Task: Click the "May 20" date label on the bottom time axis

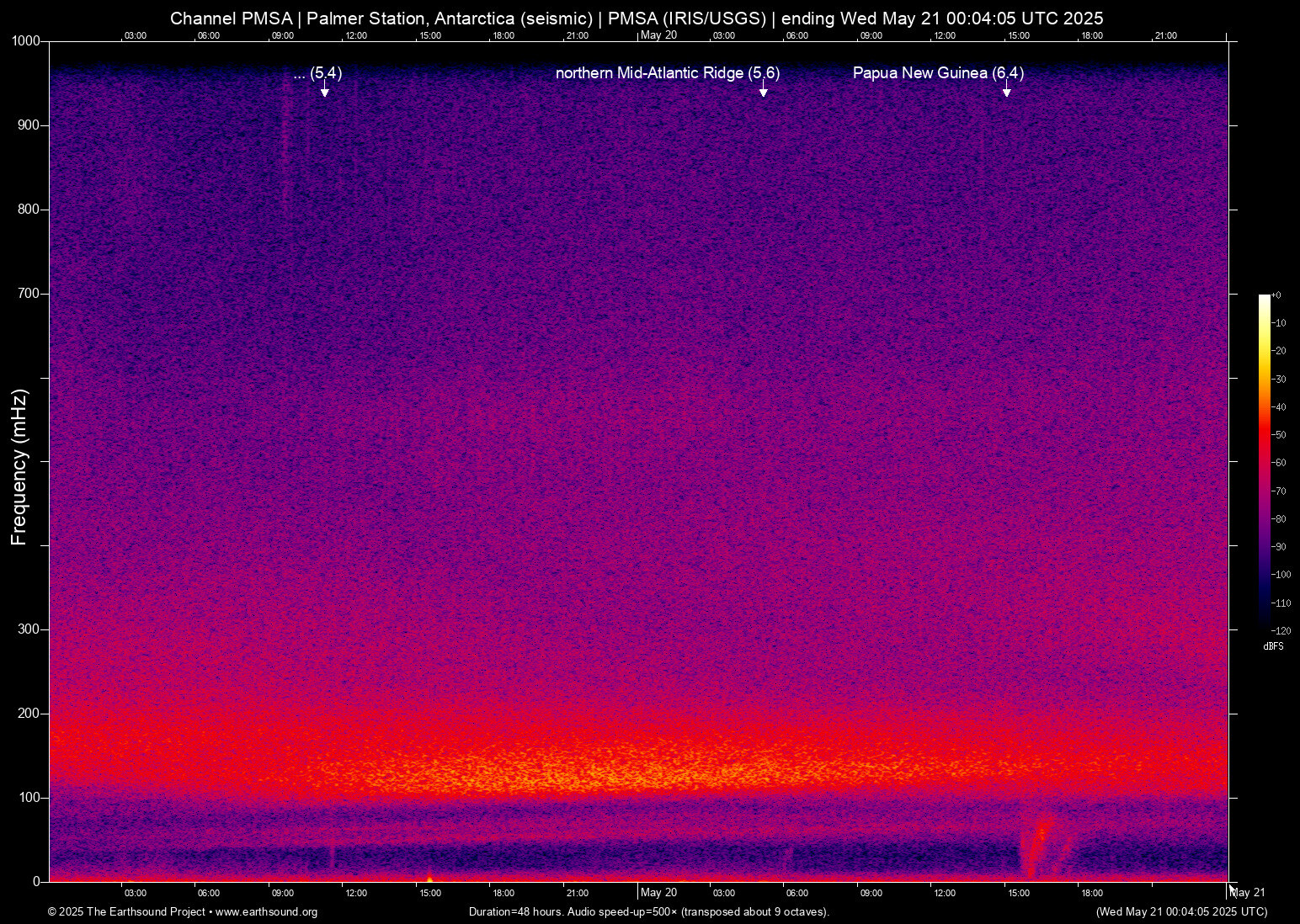Action: click(658, 893)
